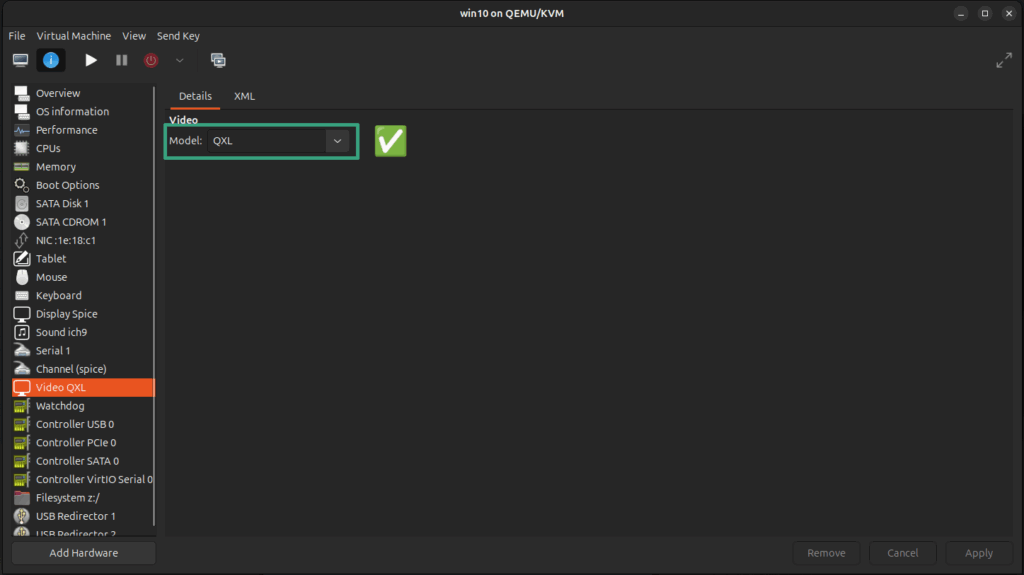
Task: Open the View menu
Action: [x=134, y=36]
